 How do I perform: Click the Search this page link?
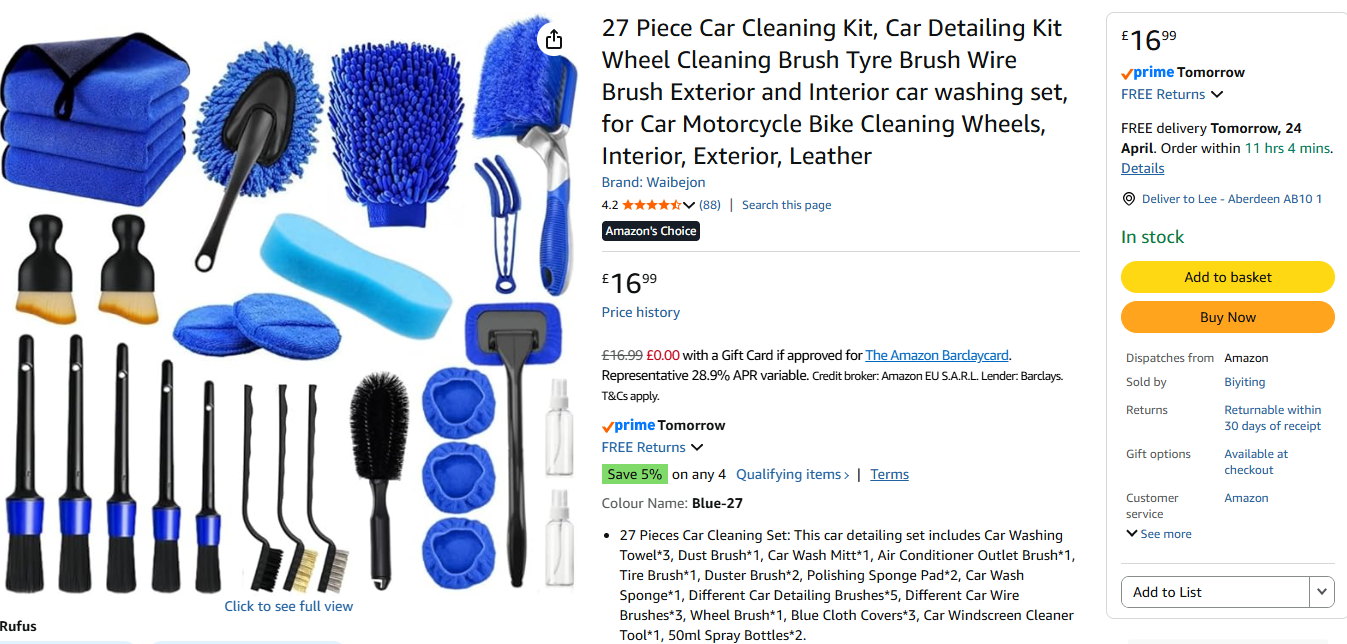(x=786, y=205)
